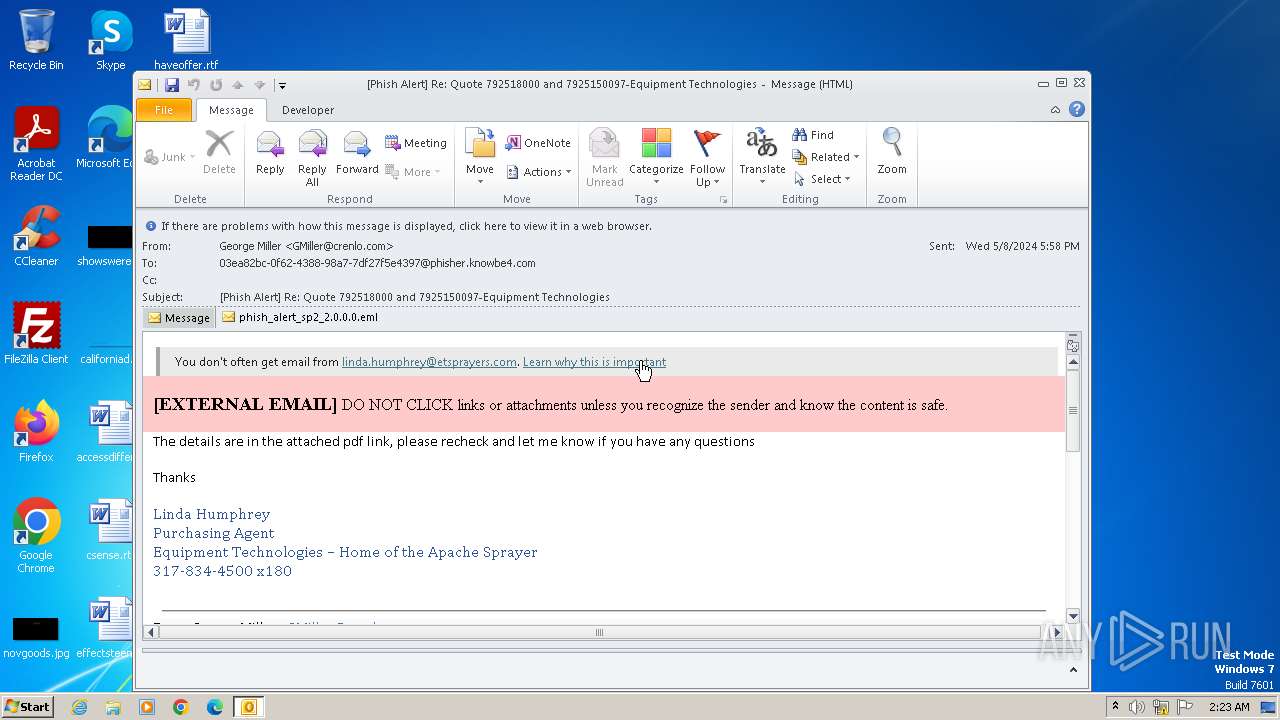
Task: Switch to the Developer ribbon tab
Action: (308, 110)
